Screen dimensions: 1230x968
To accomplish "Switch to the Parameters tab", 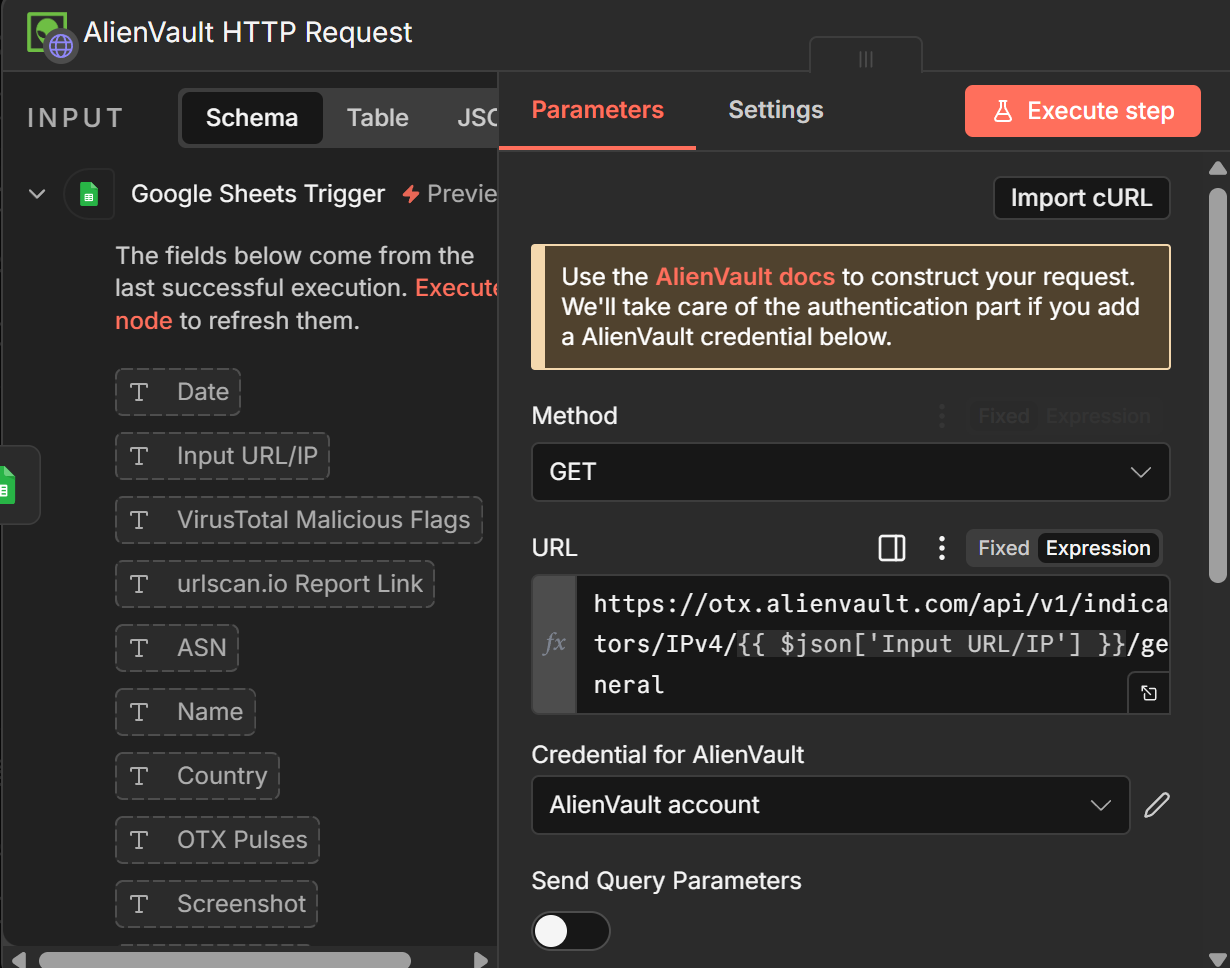I will tap(597, 110).
